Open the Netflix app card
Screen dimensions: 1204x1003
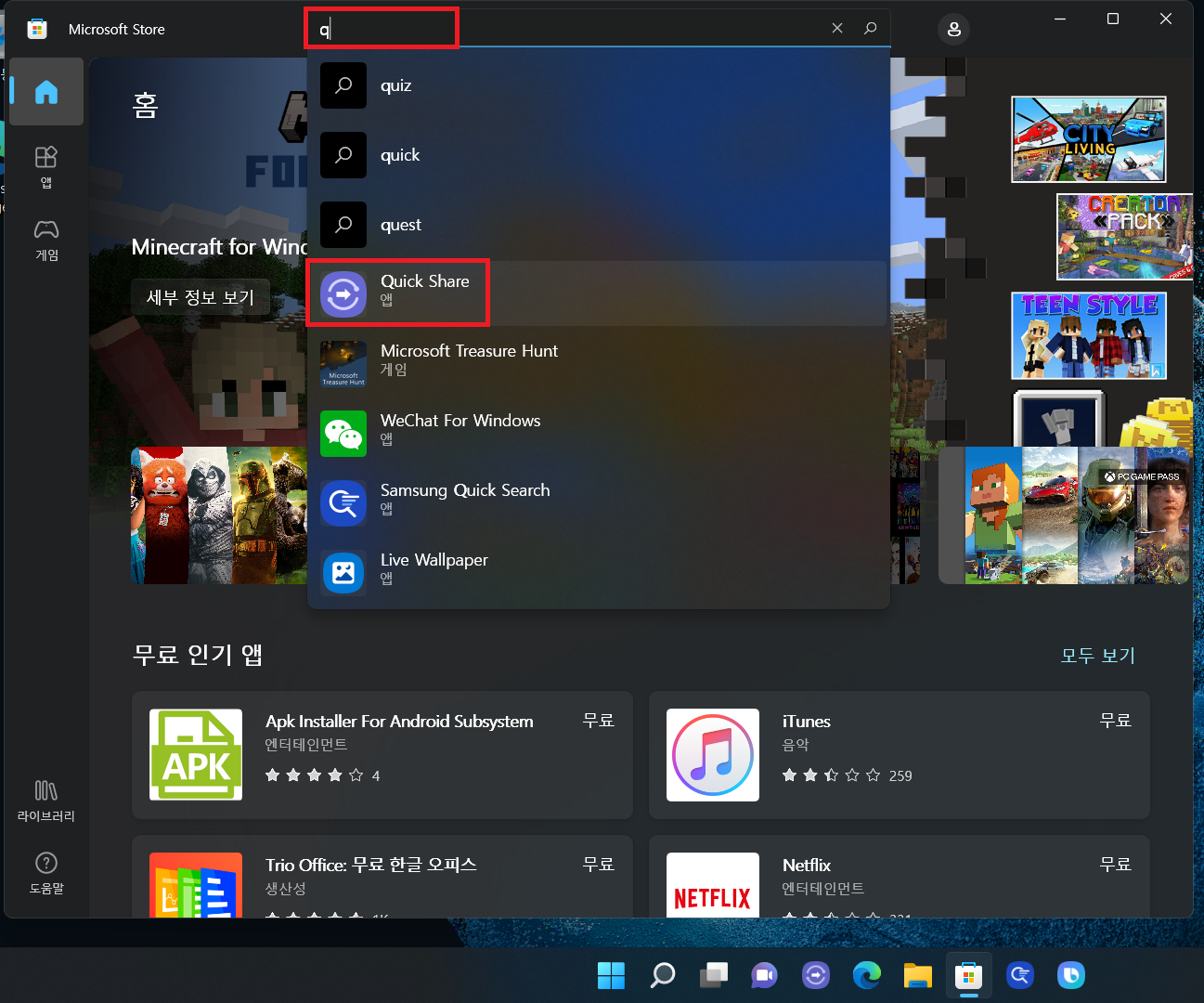(899, 877)
